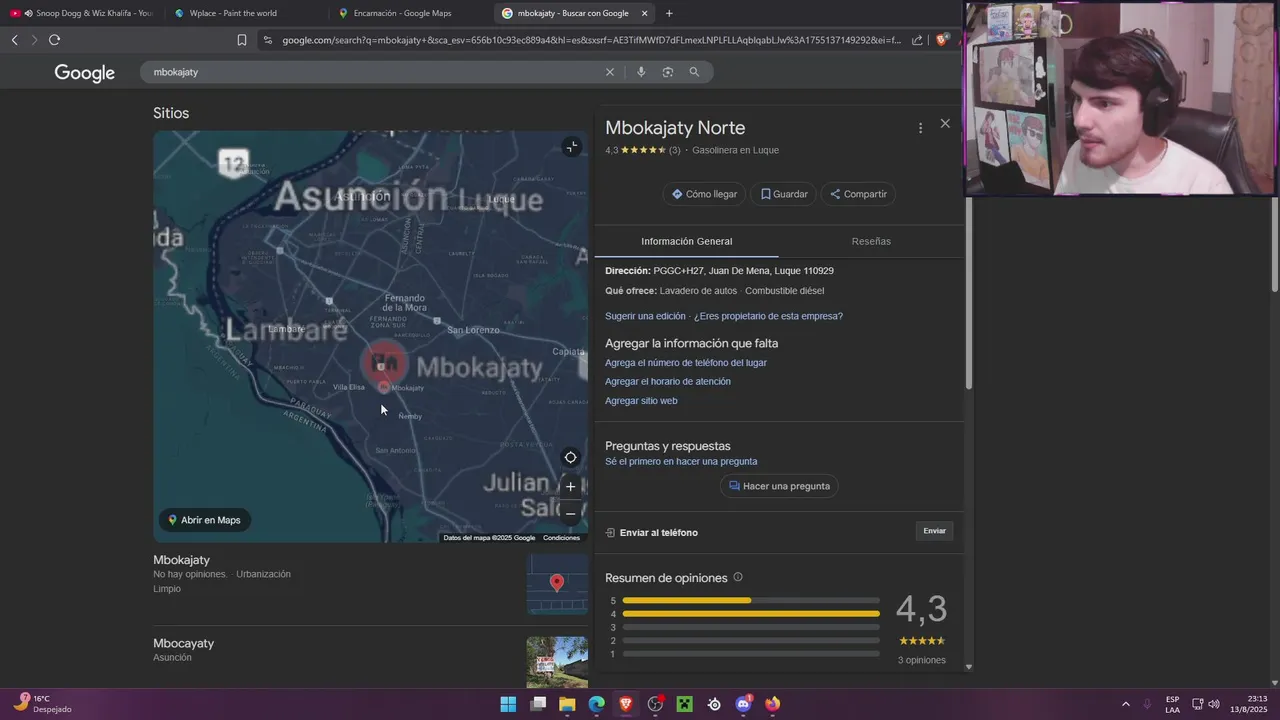Select the red Mbokajaty map pin
1280x720 pixels.
pos(384,364)
